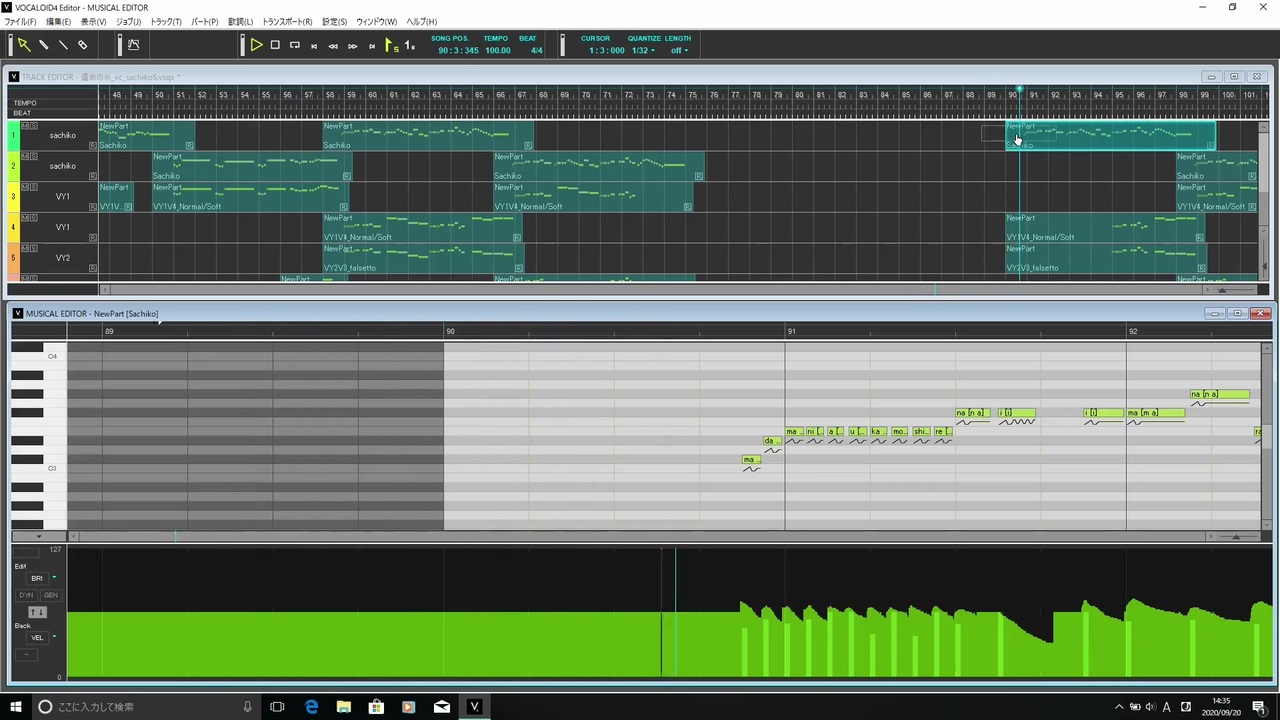This screenshot has height=720, width=1280.
Task: Click the R render icon on track 1
Action: coord(93,146)
